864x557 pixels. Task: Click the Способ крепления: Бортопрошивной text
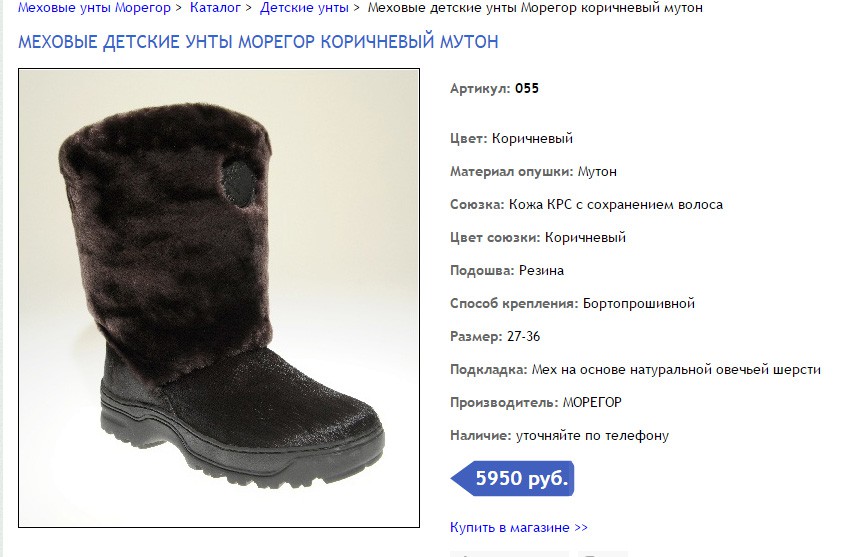(573, 304)
